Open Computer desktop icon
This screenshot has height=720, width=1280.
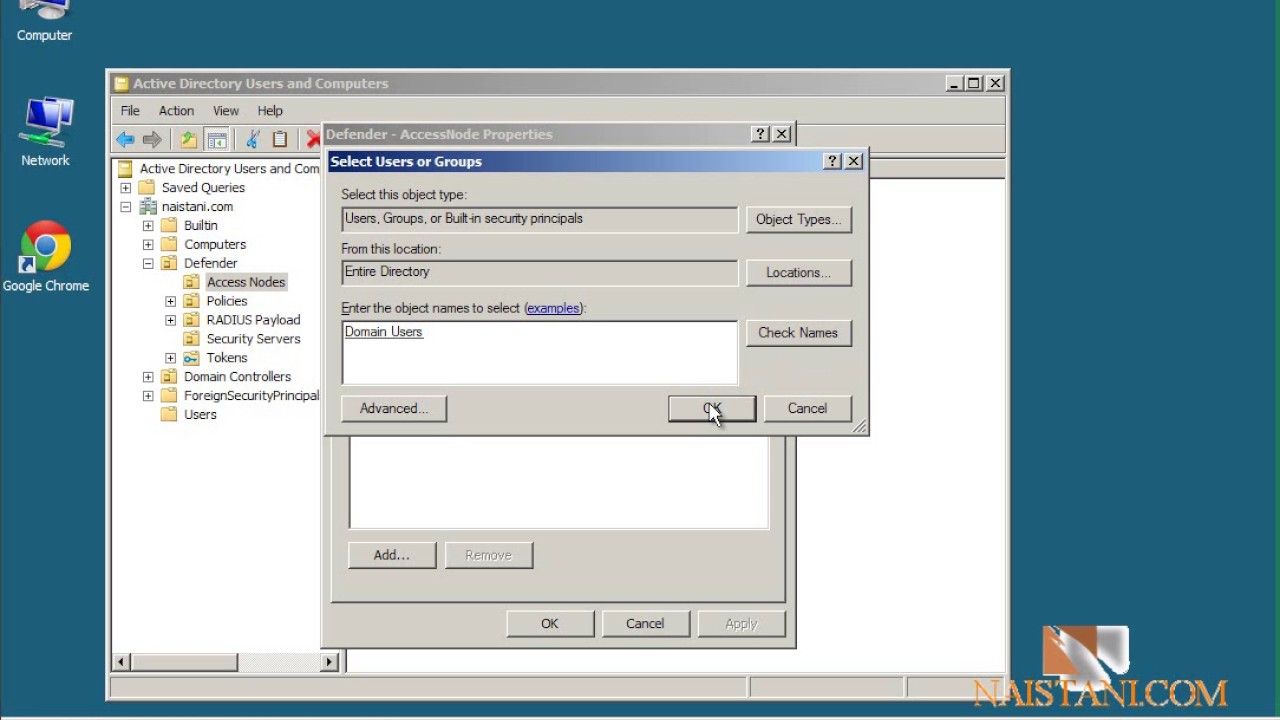pyautogui.click(x=44, y=22)
